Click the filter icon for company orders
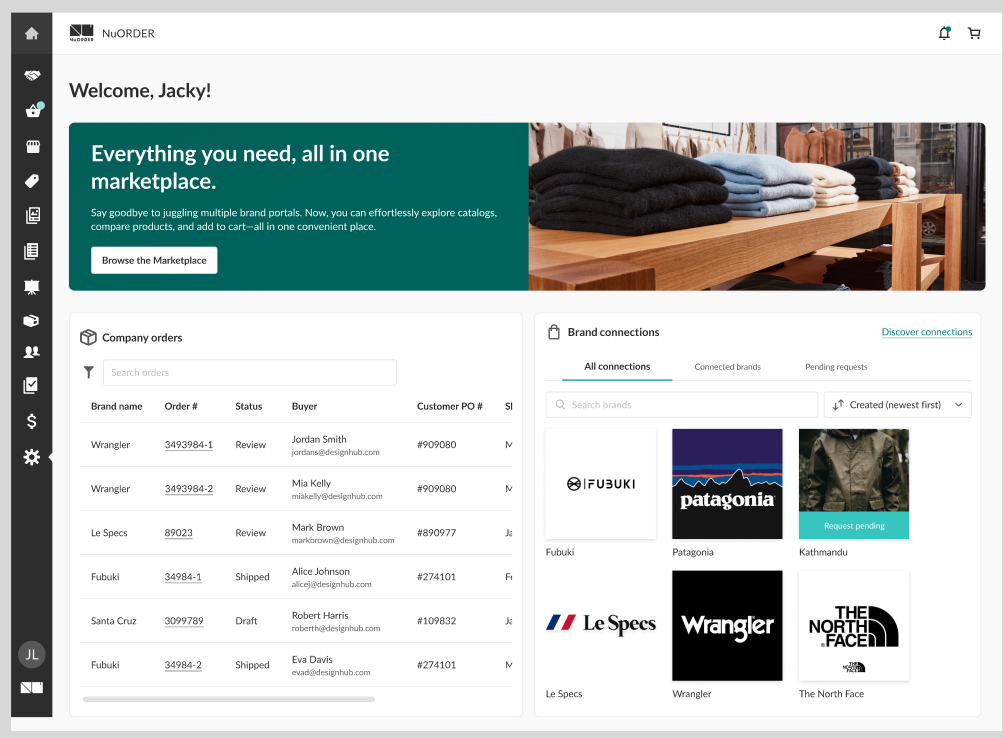Image resolution: width=1004 pixels, height=738 pixels. tap(89, 372)
